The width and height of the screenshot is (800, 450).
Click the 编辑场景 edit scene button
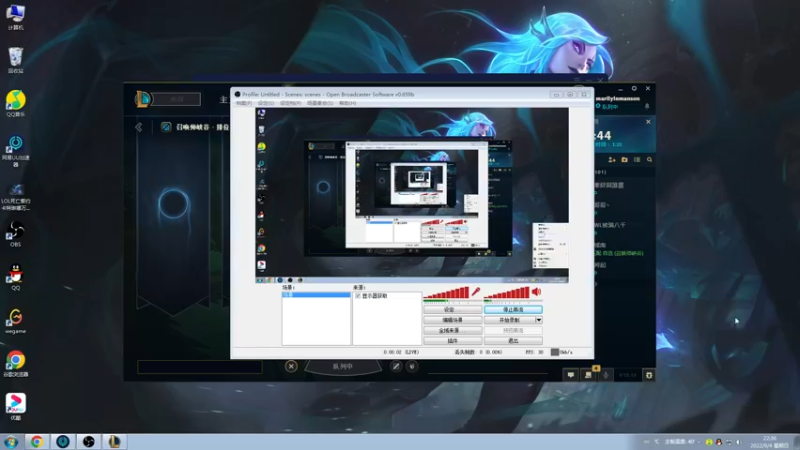point(452,320)
